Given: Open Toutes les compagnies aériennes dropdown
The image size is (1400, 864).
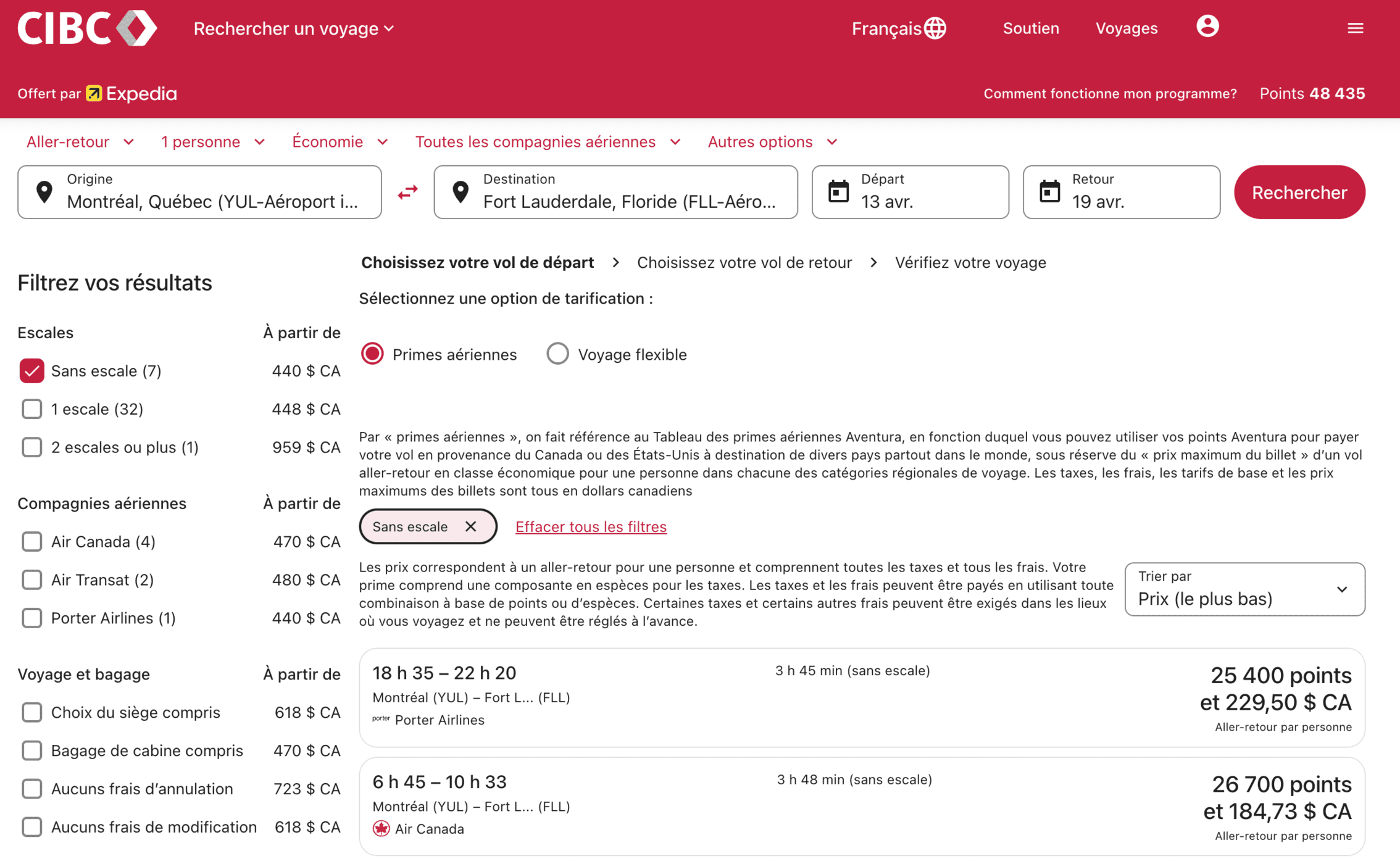Looking at the screenshot, I should tap(548, 142).
